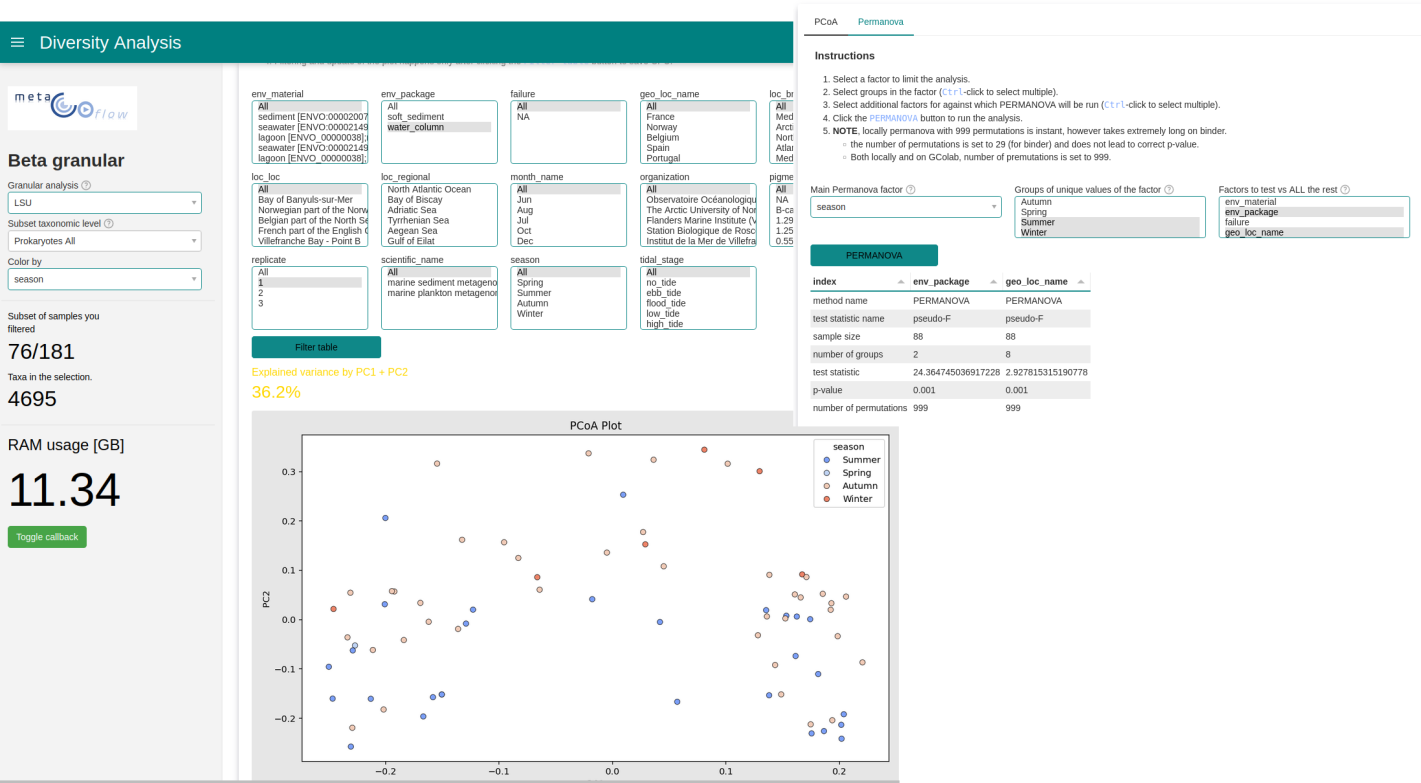Image resolution: width=1421 pixels, height=783 pixels.
Task: Open the Main Permanova factor dropdown
Action: pos(905,207)
